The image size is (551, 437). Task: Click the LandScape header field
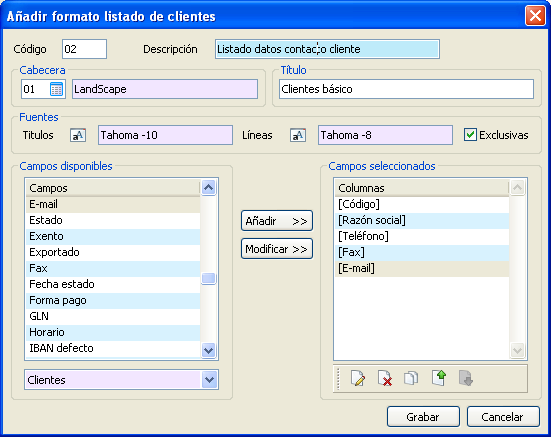[x=165, y=89]
